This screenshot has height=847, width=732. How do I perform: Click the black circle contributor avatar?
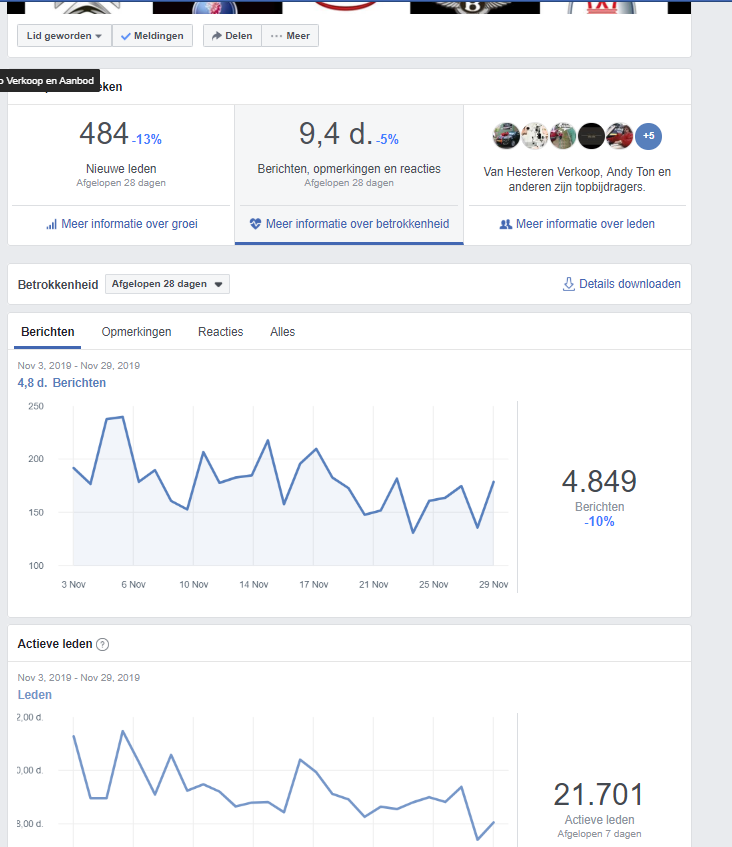pos(592,136)
